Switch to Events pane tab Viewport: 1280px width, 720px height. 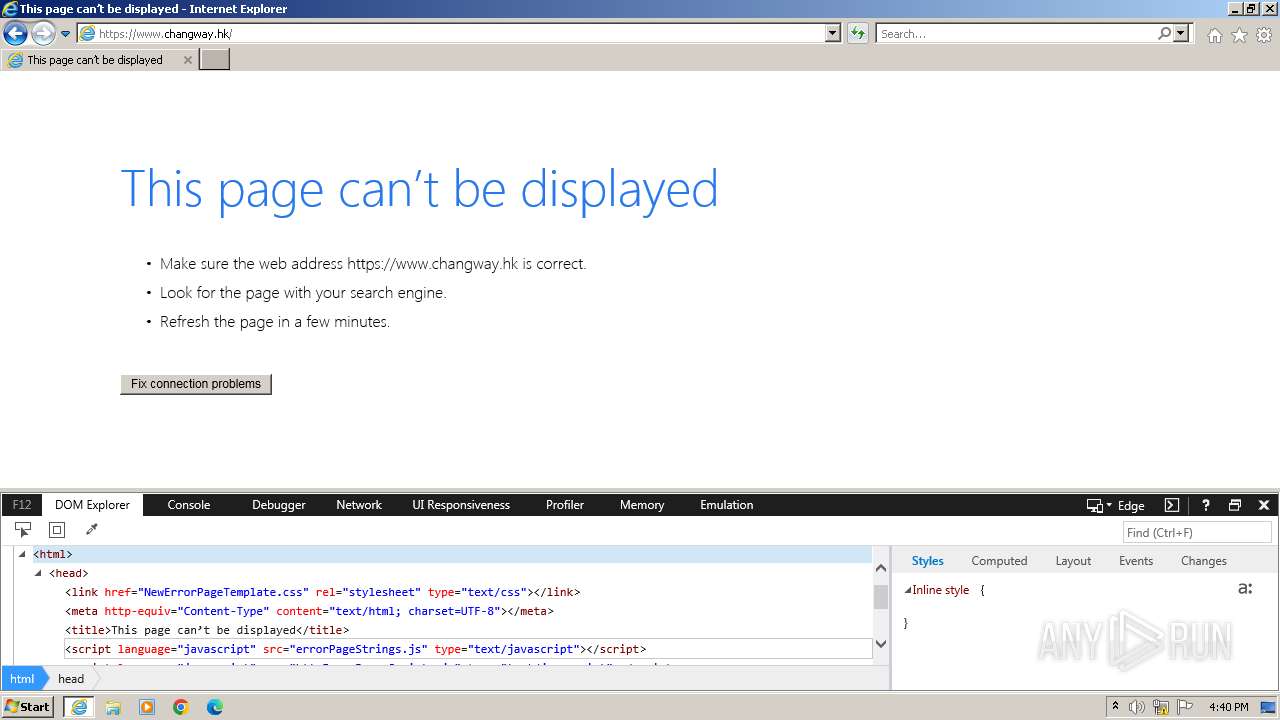click(1136, 561)
